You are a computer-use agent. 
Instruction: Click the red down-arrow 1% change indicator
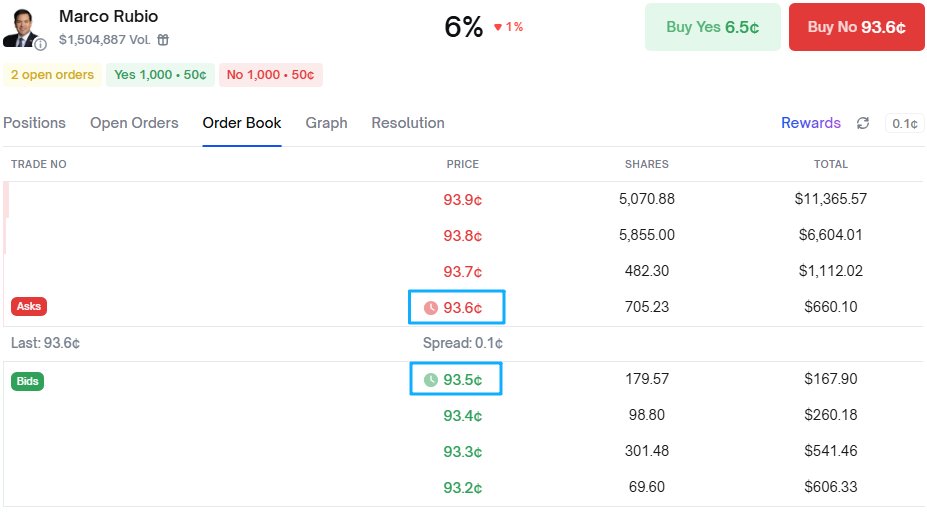click(508, 27)
